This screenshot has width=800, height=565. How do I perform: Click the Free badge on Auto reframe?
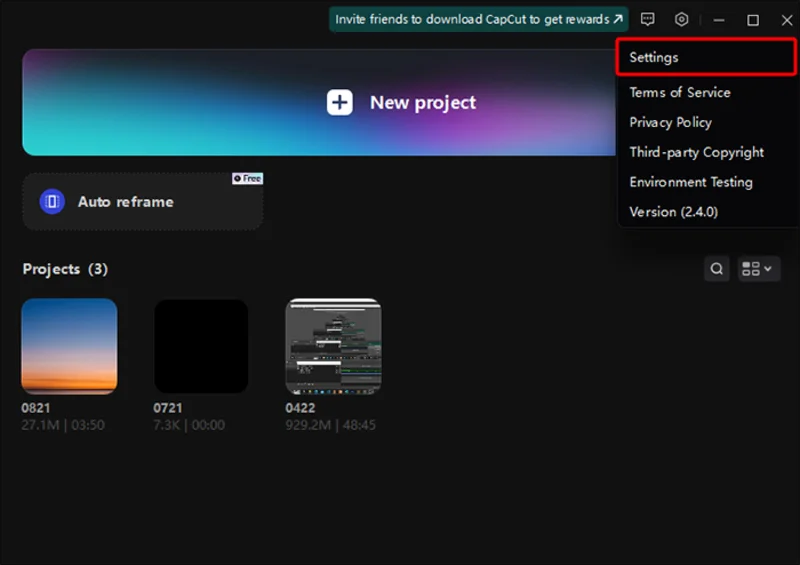247,178
